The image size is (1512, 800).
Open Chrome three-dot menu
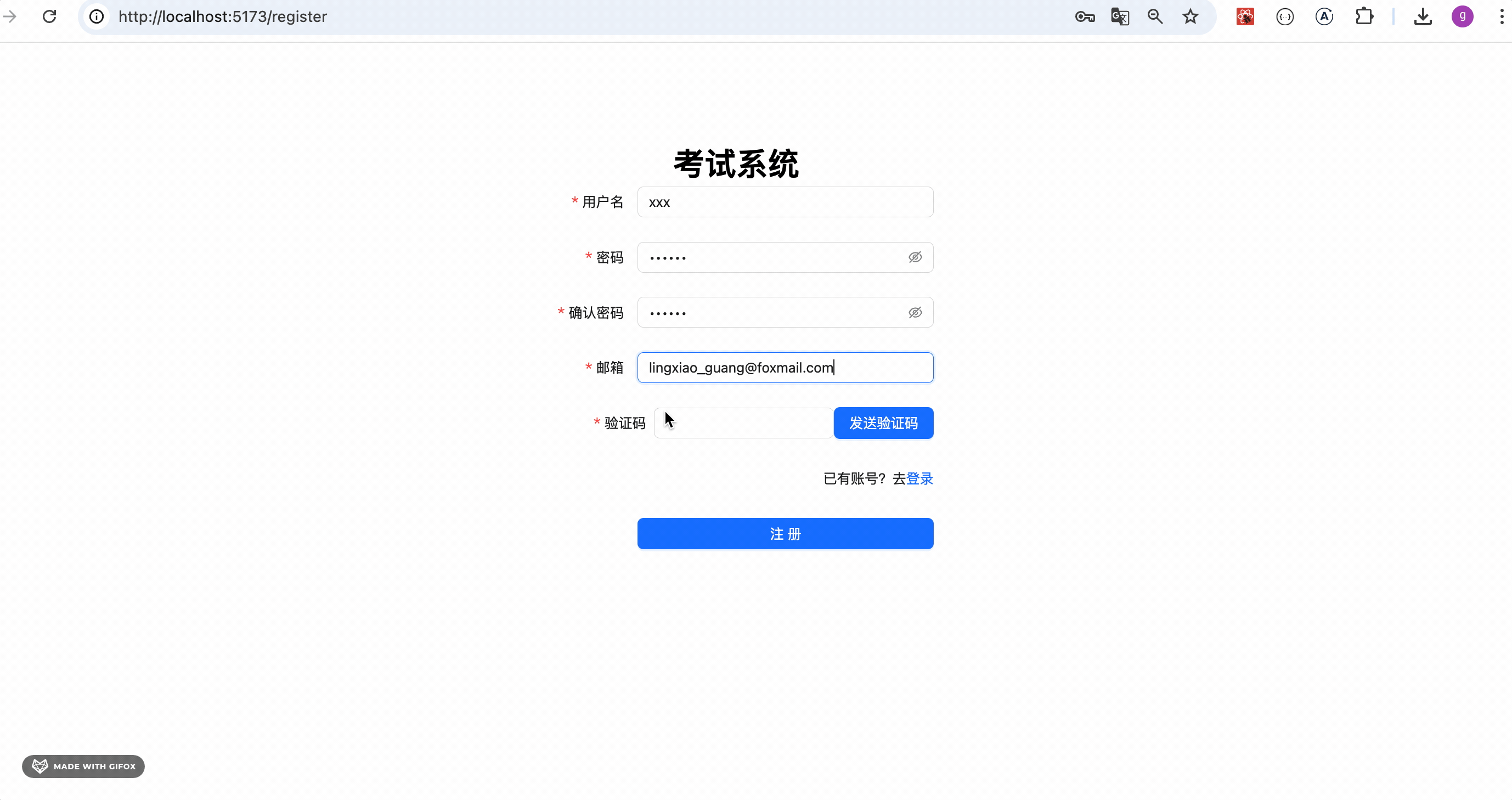1502,16
